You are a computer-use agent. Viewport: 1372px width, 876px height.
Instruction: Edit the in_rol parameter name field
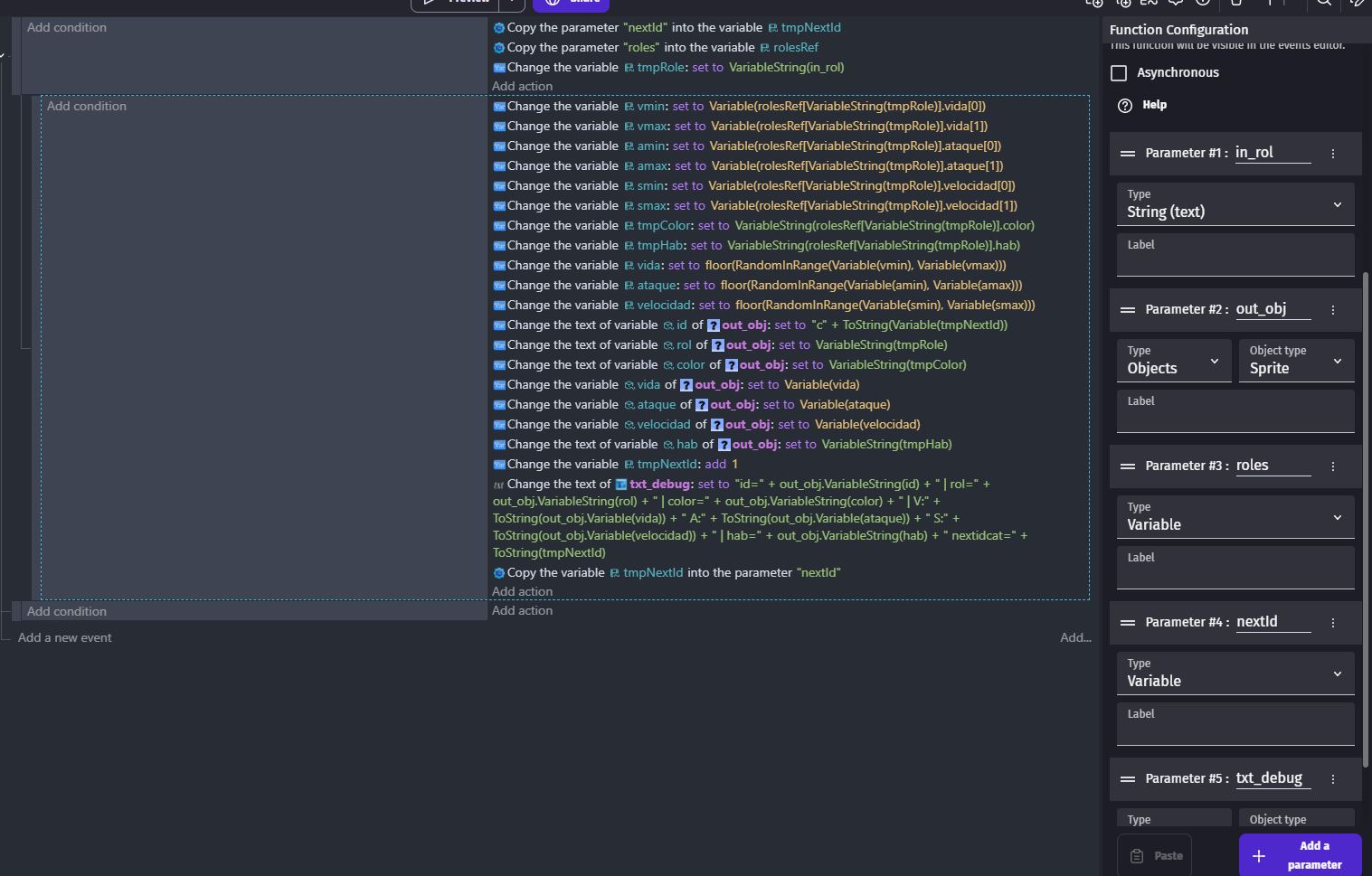point(1272,153)
